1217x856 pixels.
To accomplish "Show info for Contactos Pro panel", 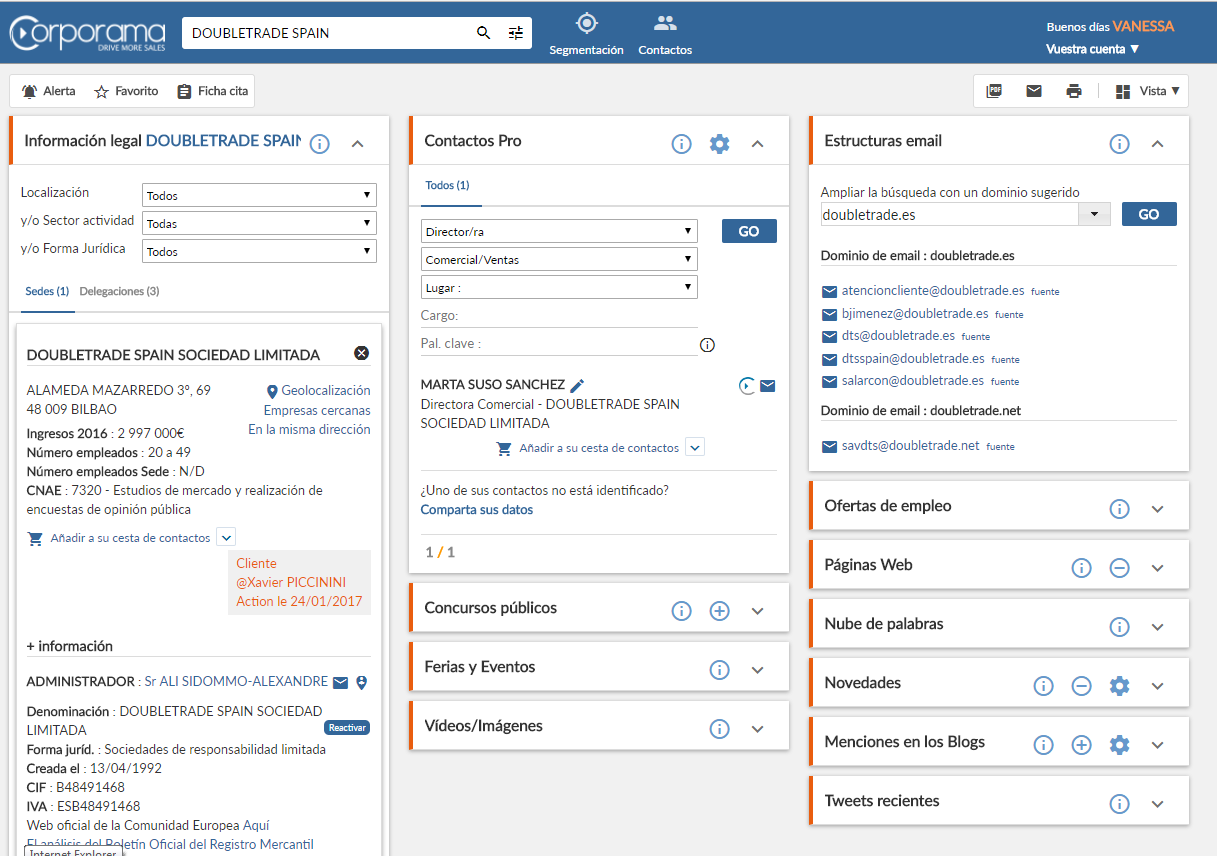I will click(682, 144).
